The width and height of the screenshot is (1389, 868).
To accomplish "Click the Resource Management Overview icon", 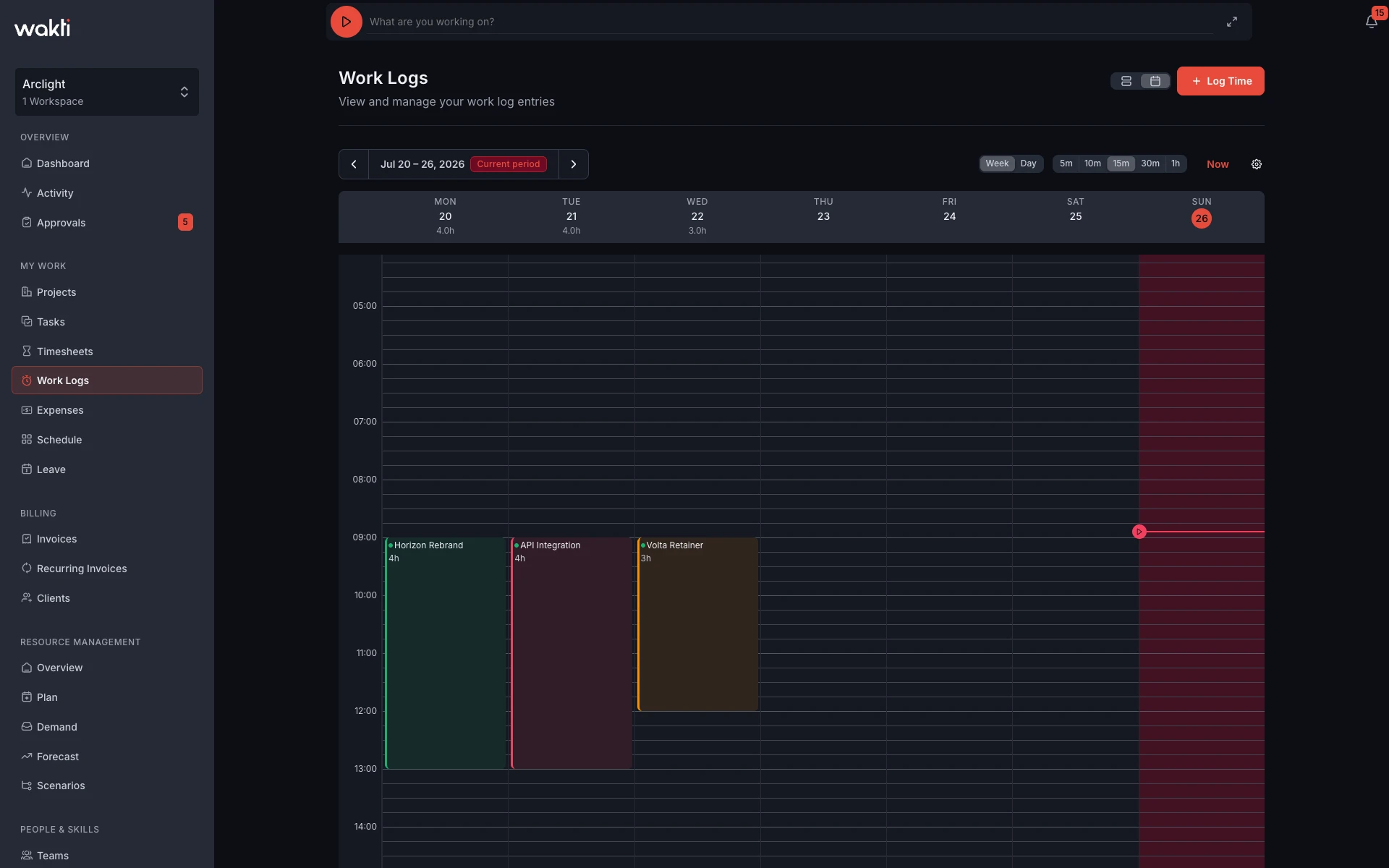I will point(27,668).
